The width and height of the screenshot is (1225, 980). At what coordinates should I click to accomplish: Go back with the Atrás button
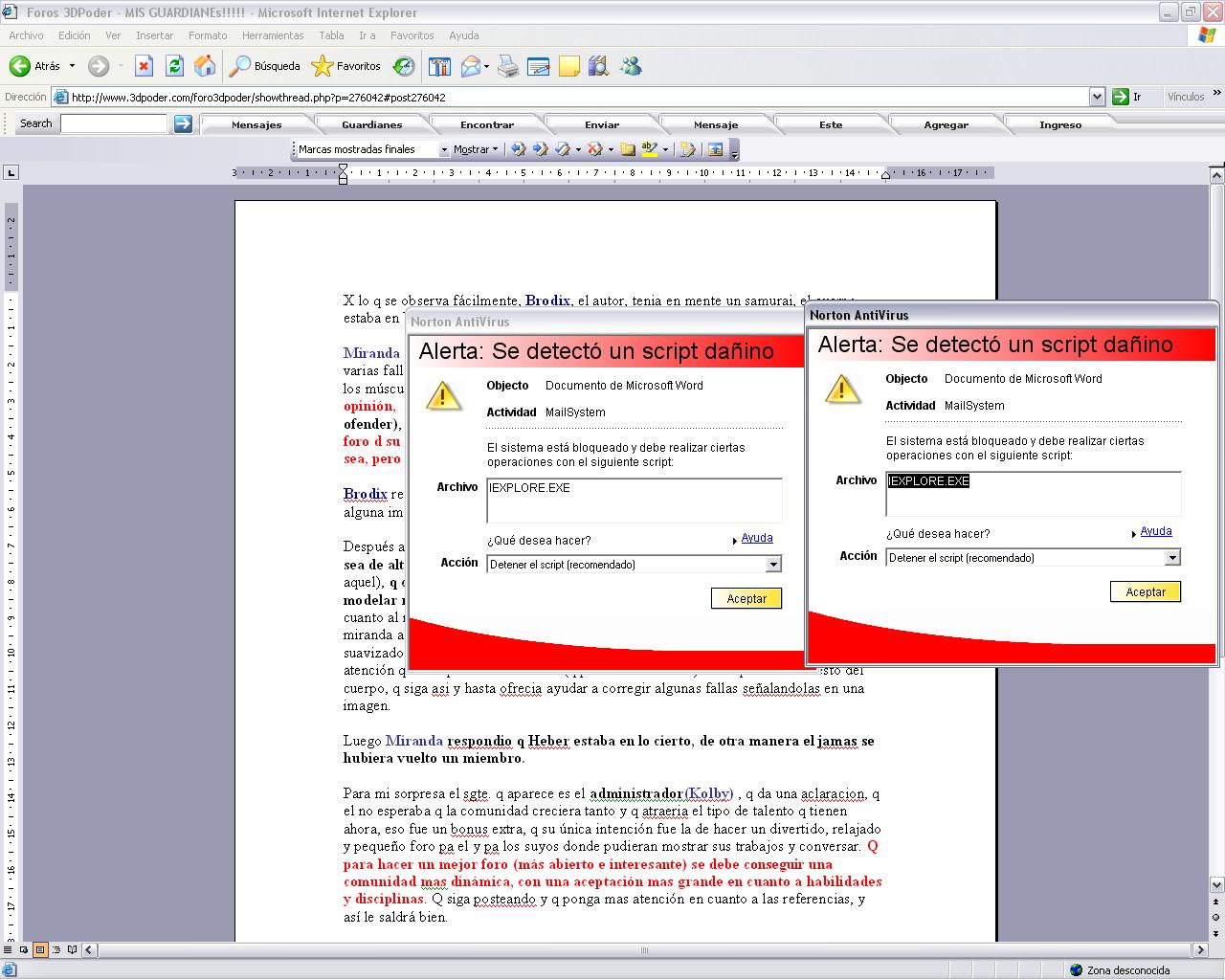pos(35,66)
